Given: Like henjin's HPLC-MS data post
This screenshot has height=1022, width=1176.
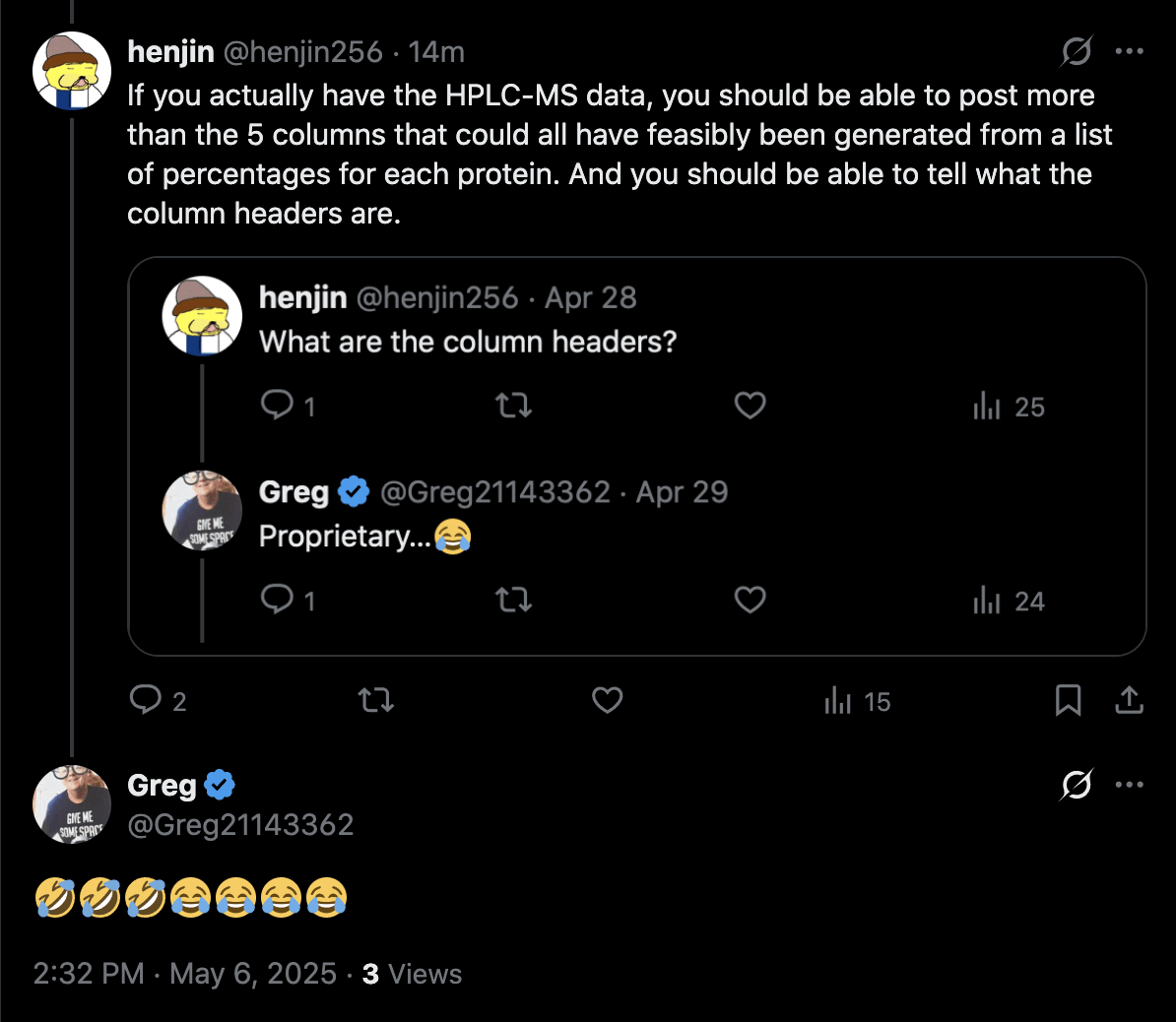Looking at the screenshot, I should pos(607,700).
